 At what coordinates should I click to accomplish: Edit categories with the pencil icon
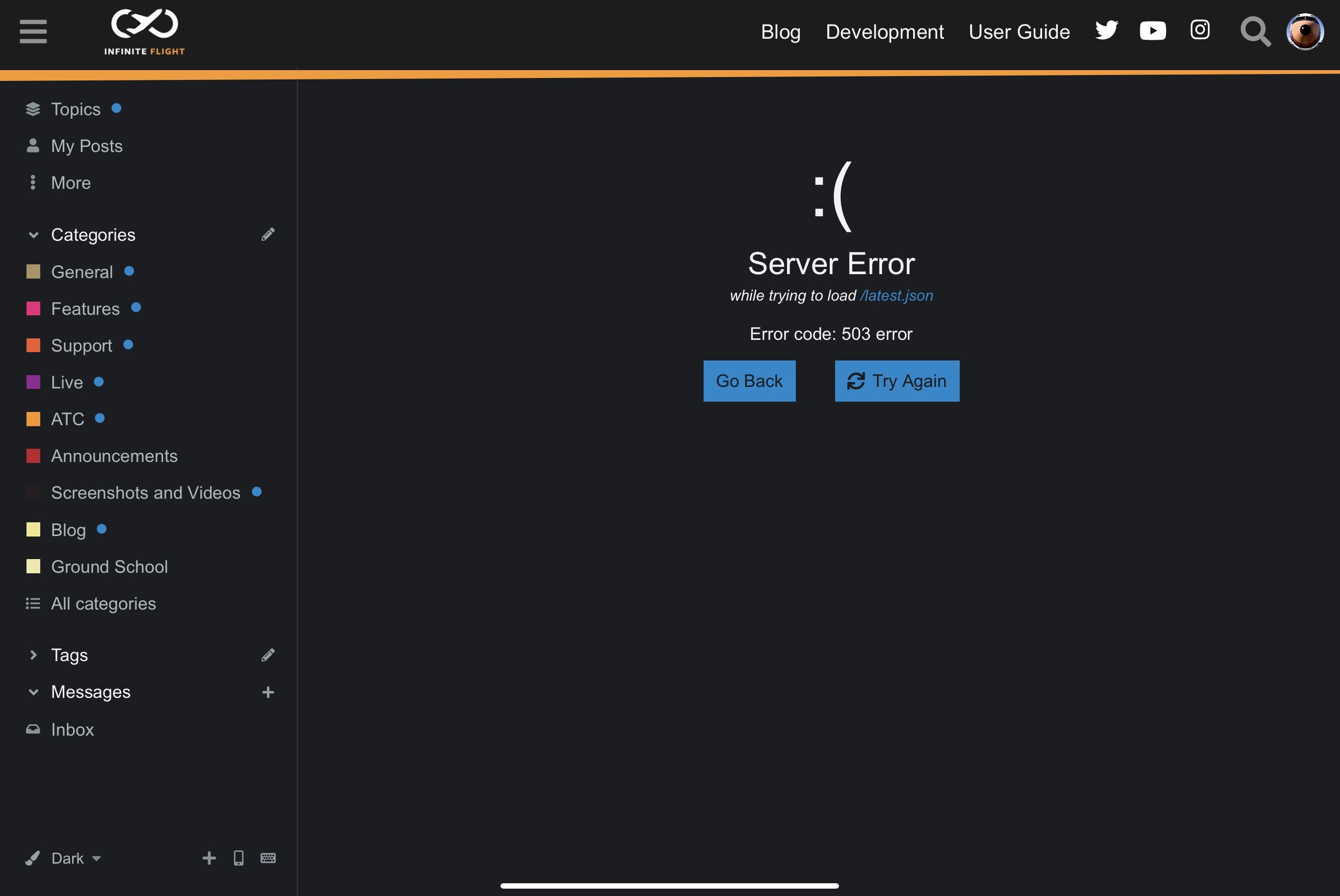click(267, 235)
